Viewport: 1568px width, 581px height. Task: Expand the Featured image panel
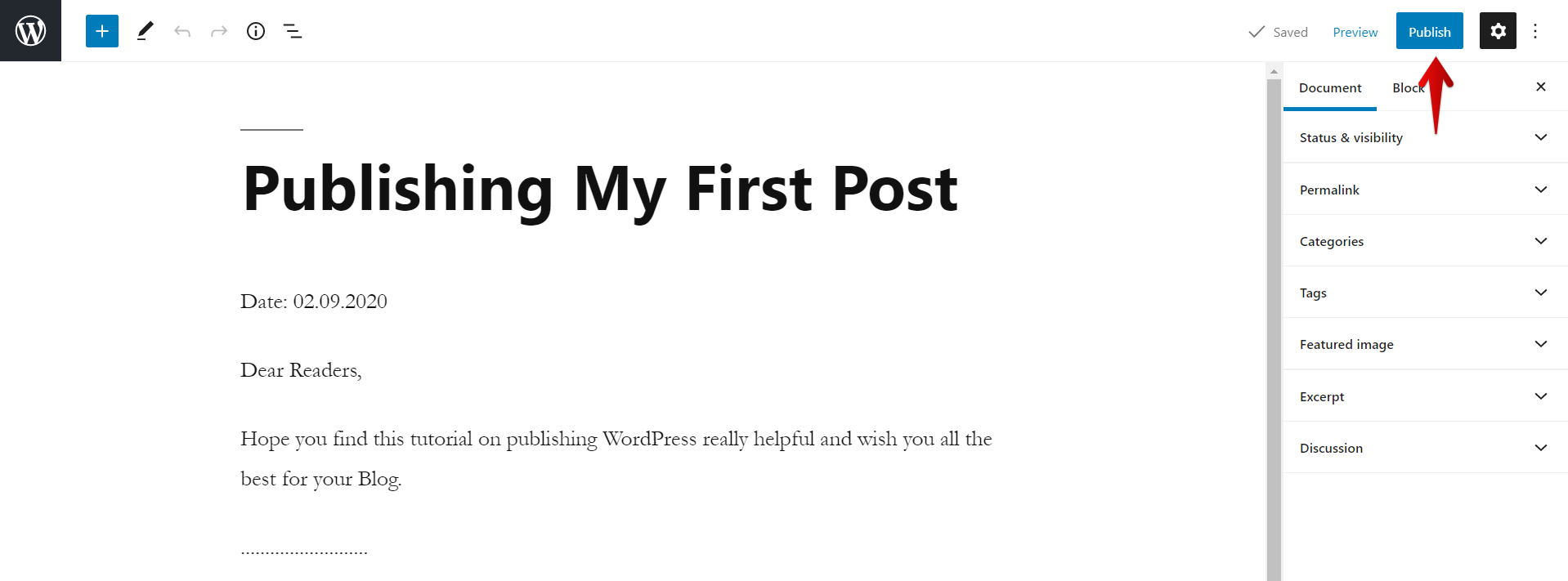click(1425, 344)
